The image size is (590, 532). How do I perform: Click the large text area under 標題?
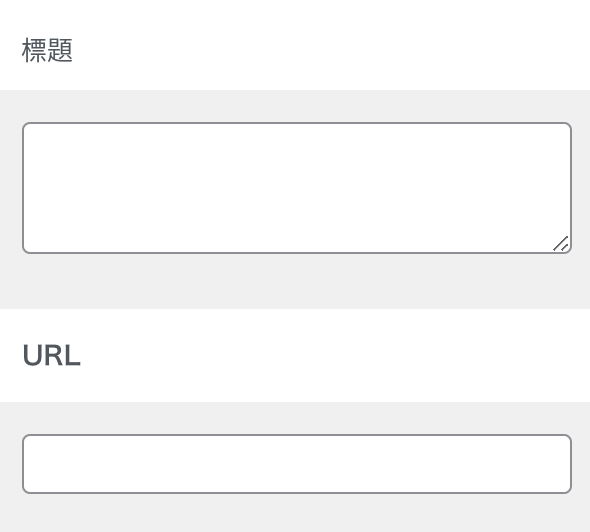pyautogui.click(x=297, y=188)
